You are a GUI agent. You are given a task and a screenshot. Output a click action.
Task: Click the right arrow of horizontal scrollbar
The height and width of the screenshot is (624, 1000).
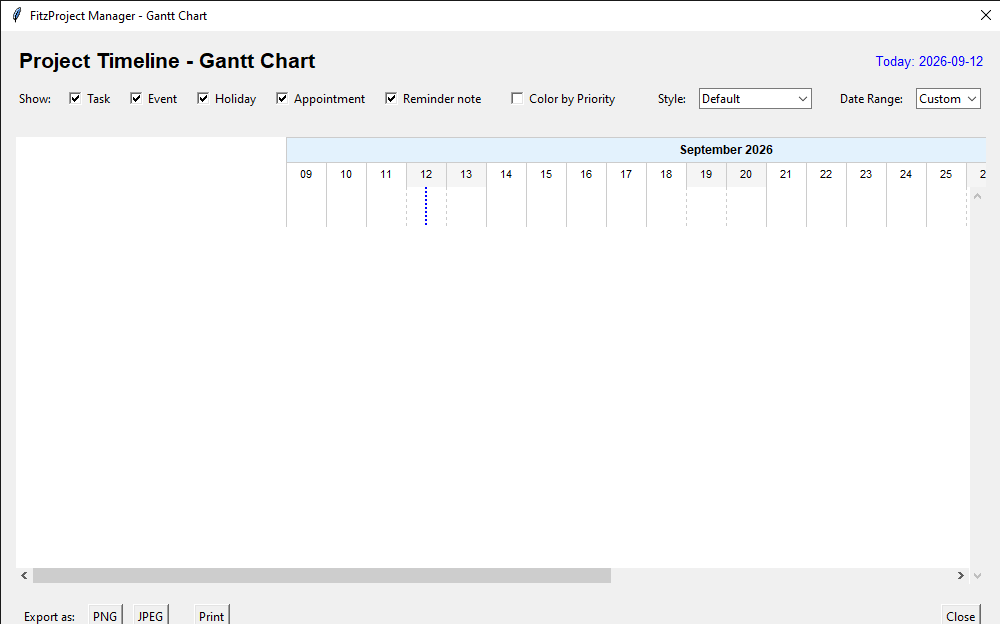tap(960, 576)
